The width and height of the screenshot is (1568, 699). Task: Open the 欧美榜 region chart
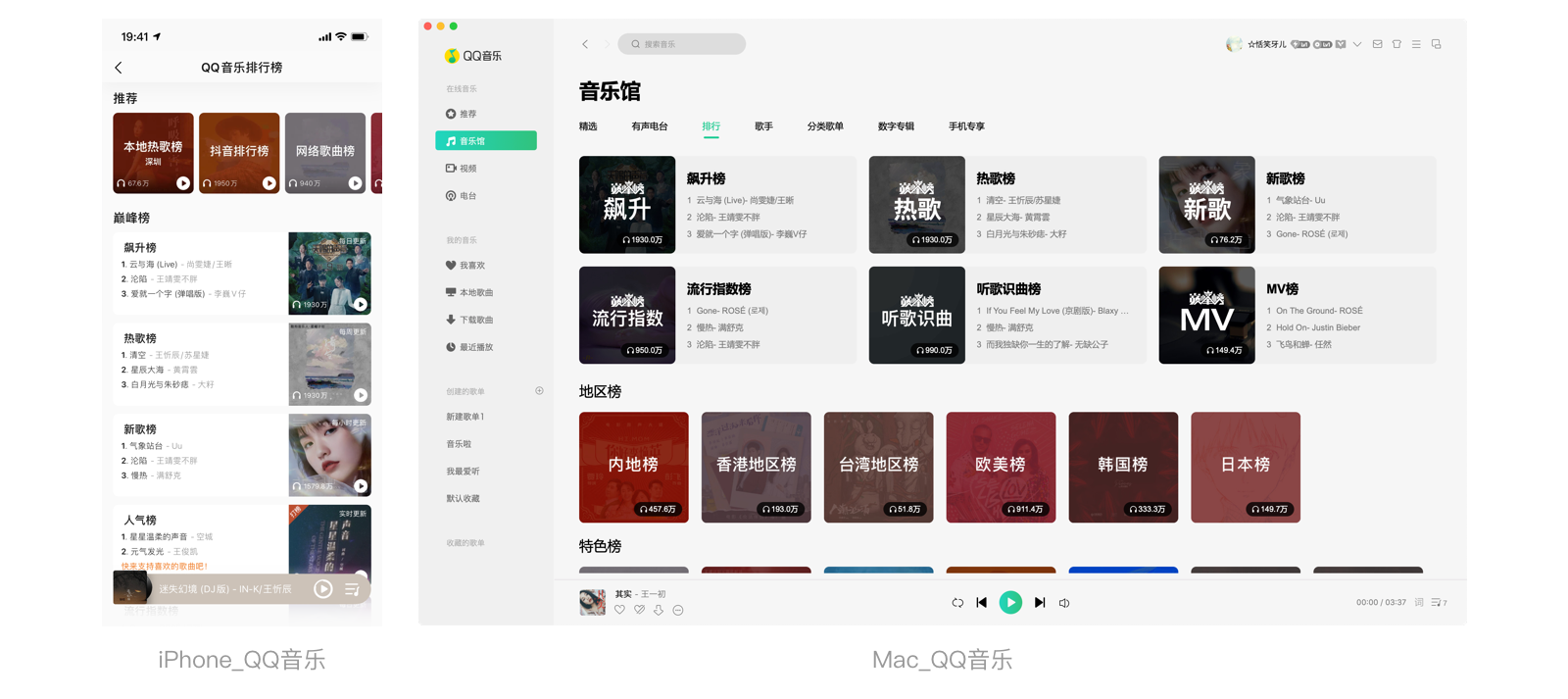[1001, 468]
